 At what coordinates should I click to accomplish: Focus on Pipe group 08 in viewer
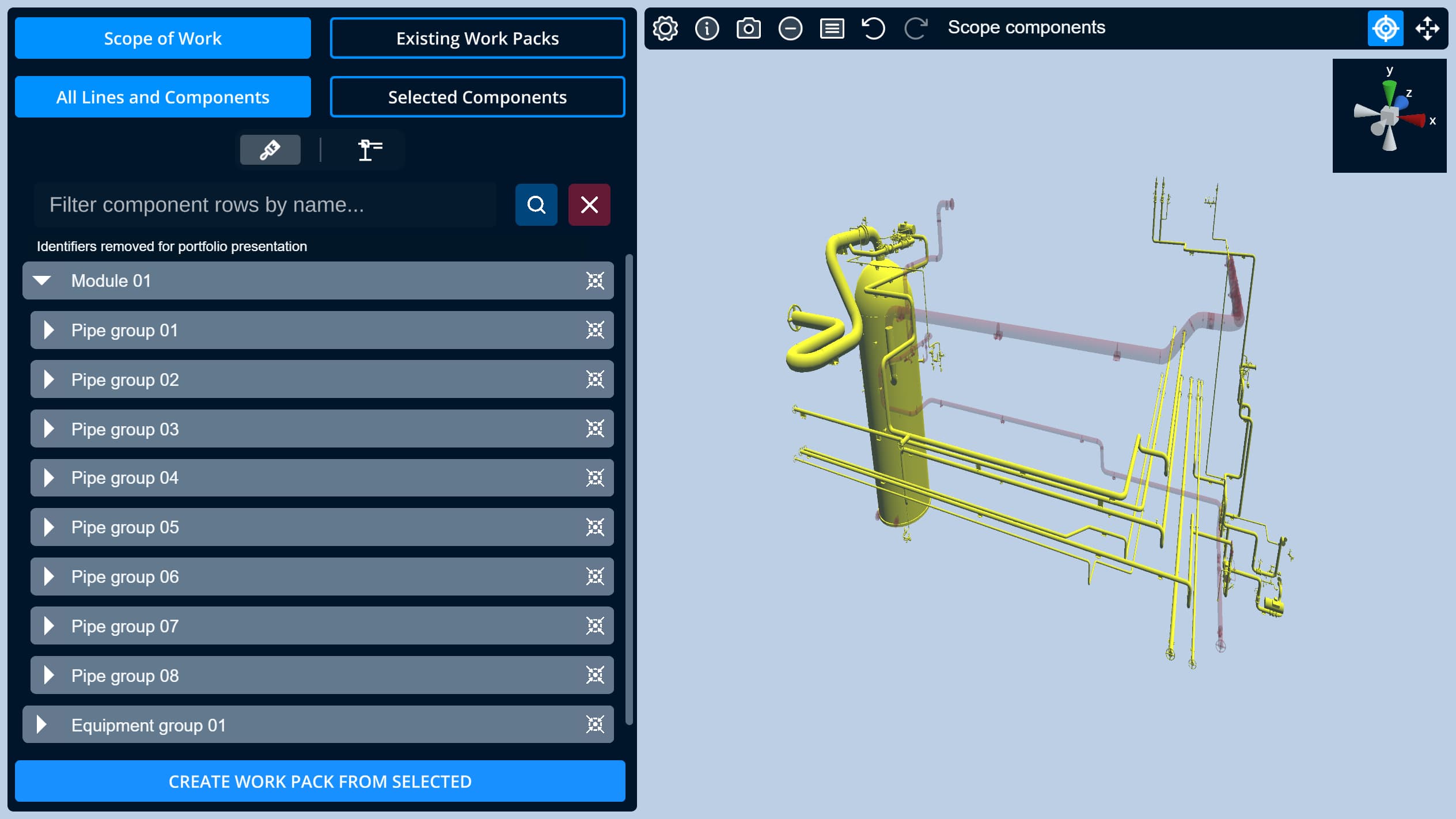[x=595, y=675]
